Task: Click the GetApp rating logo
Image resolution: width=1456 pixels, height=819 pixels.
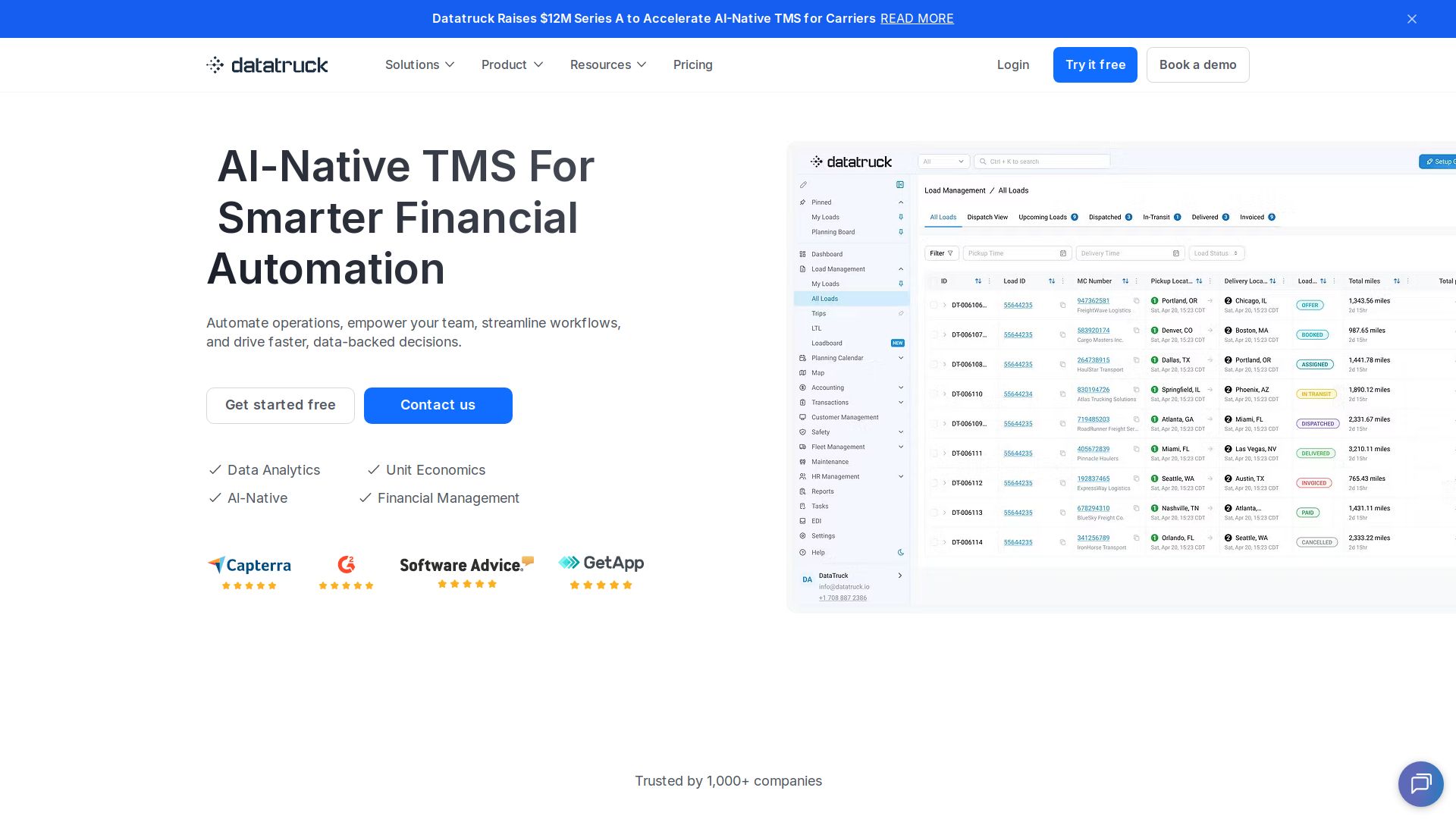Action: click(x=601, y=572)
